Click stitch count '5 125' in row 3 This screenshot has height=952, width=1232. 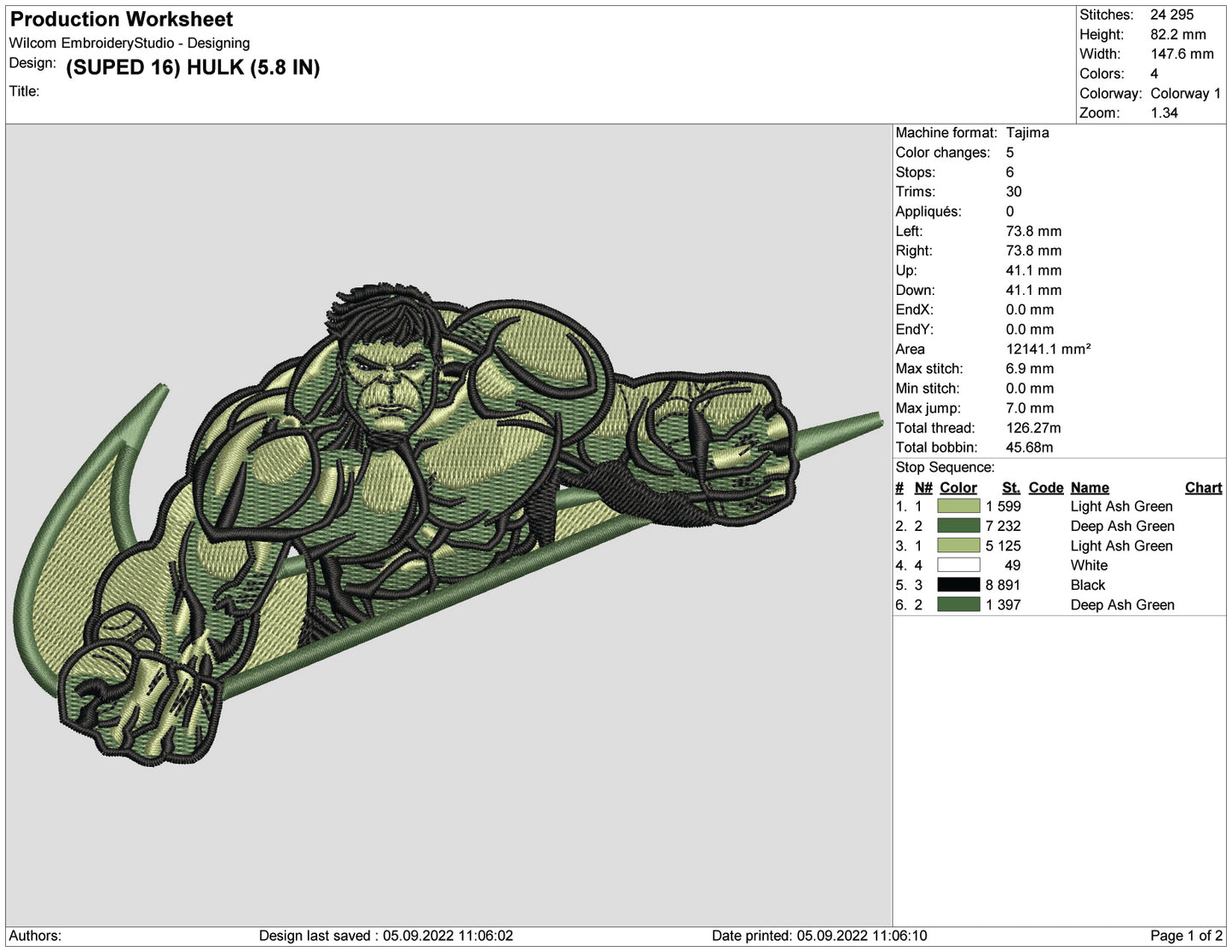pyautogui.click(x=1003, y=545)
